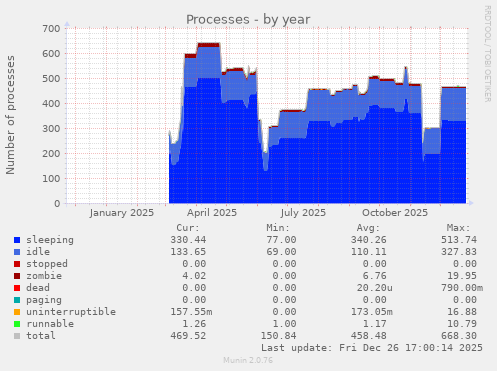The image size is (497, 371).
Task: Click zombie average value 6.76
Action: click(375, 276)
